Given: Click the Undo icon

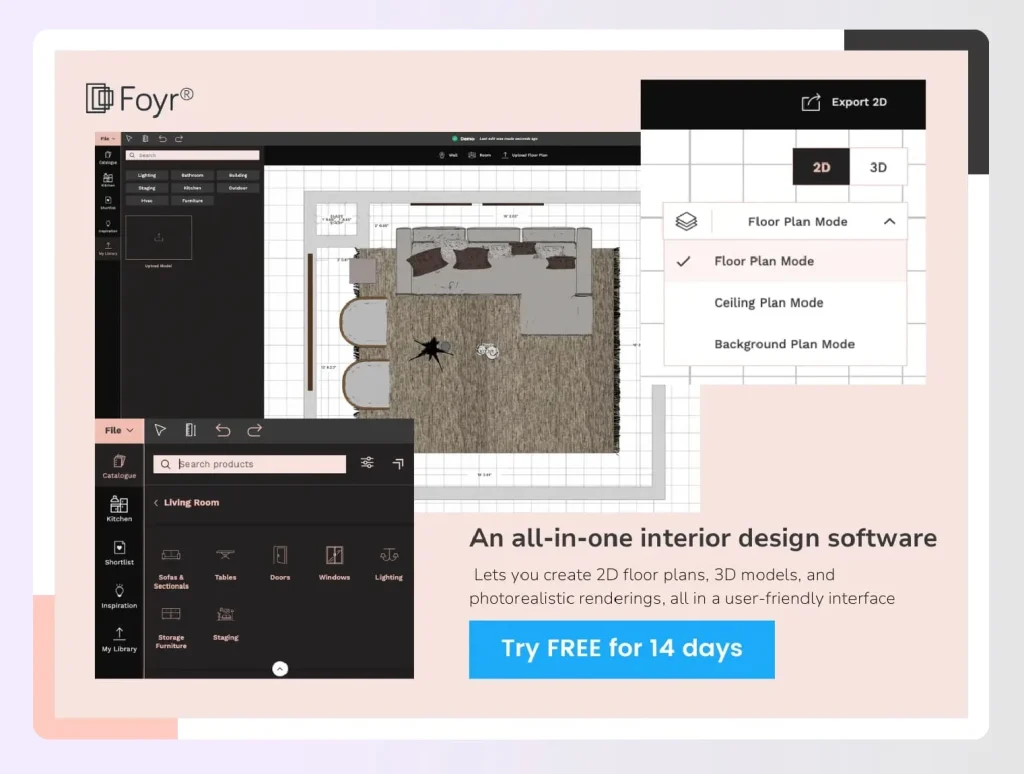Looking at the screenshot, I should tap(225, 430).
